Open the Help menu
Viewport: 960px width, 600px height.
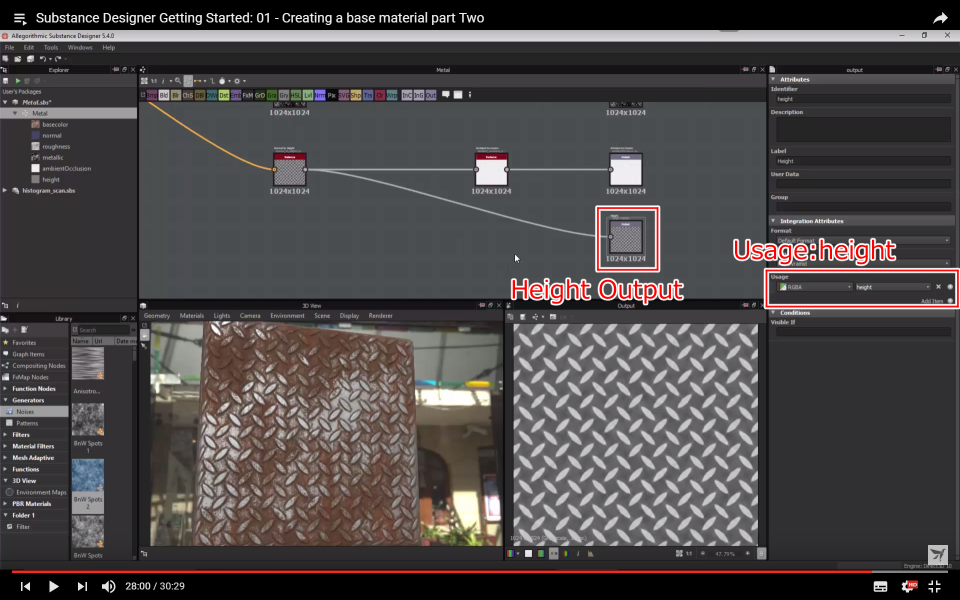pyautogui.click(x=108, y=47)
